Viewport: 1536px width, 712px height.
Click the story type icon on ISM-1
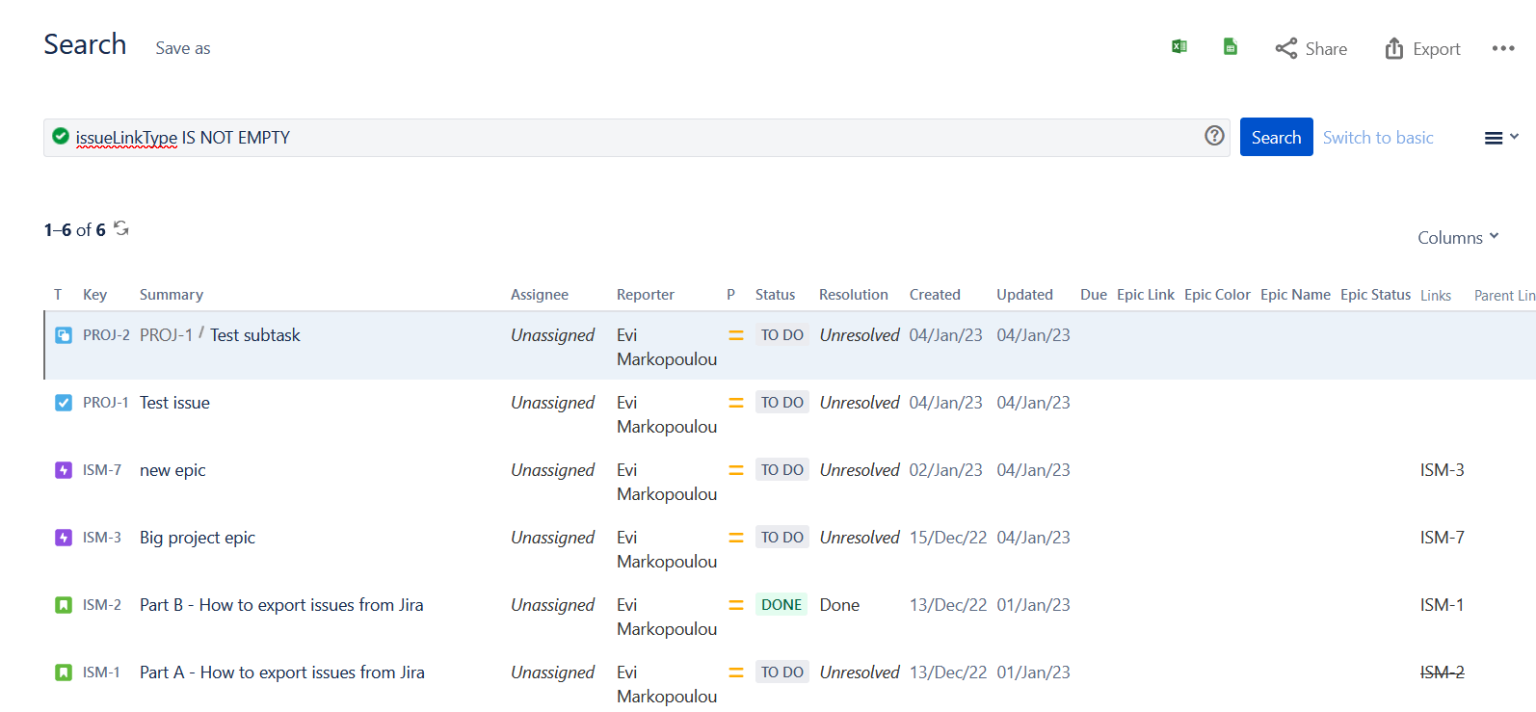pos(63,671)
